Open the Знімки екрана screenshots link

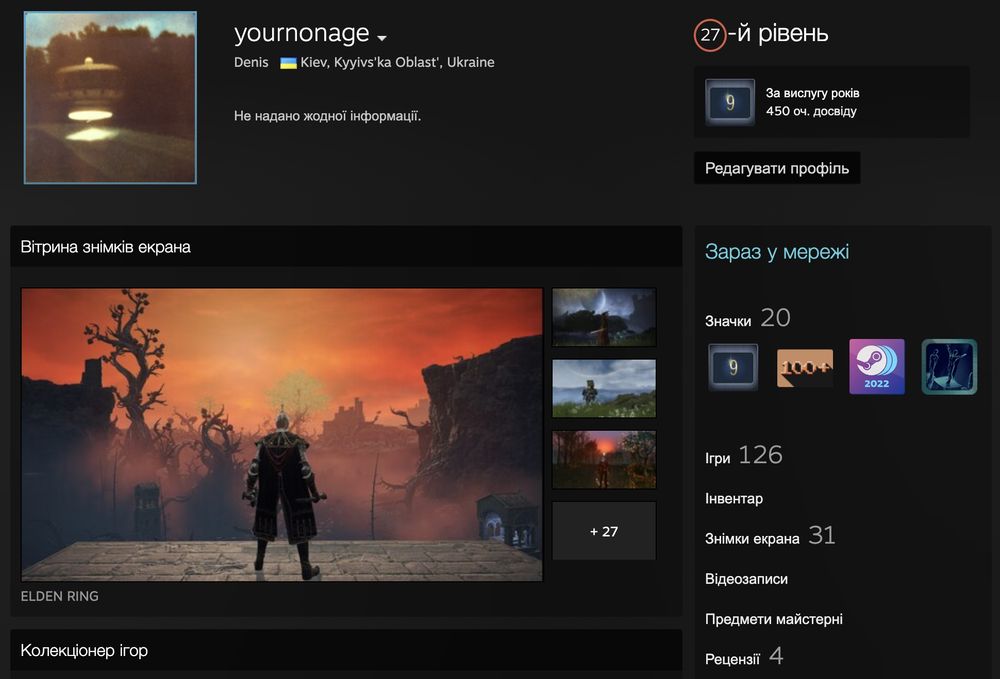[752, 539]
